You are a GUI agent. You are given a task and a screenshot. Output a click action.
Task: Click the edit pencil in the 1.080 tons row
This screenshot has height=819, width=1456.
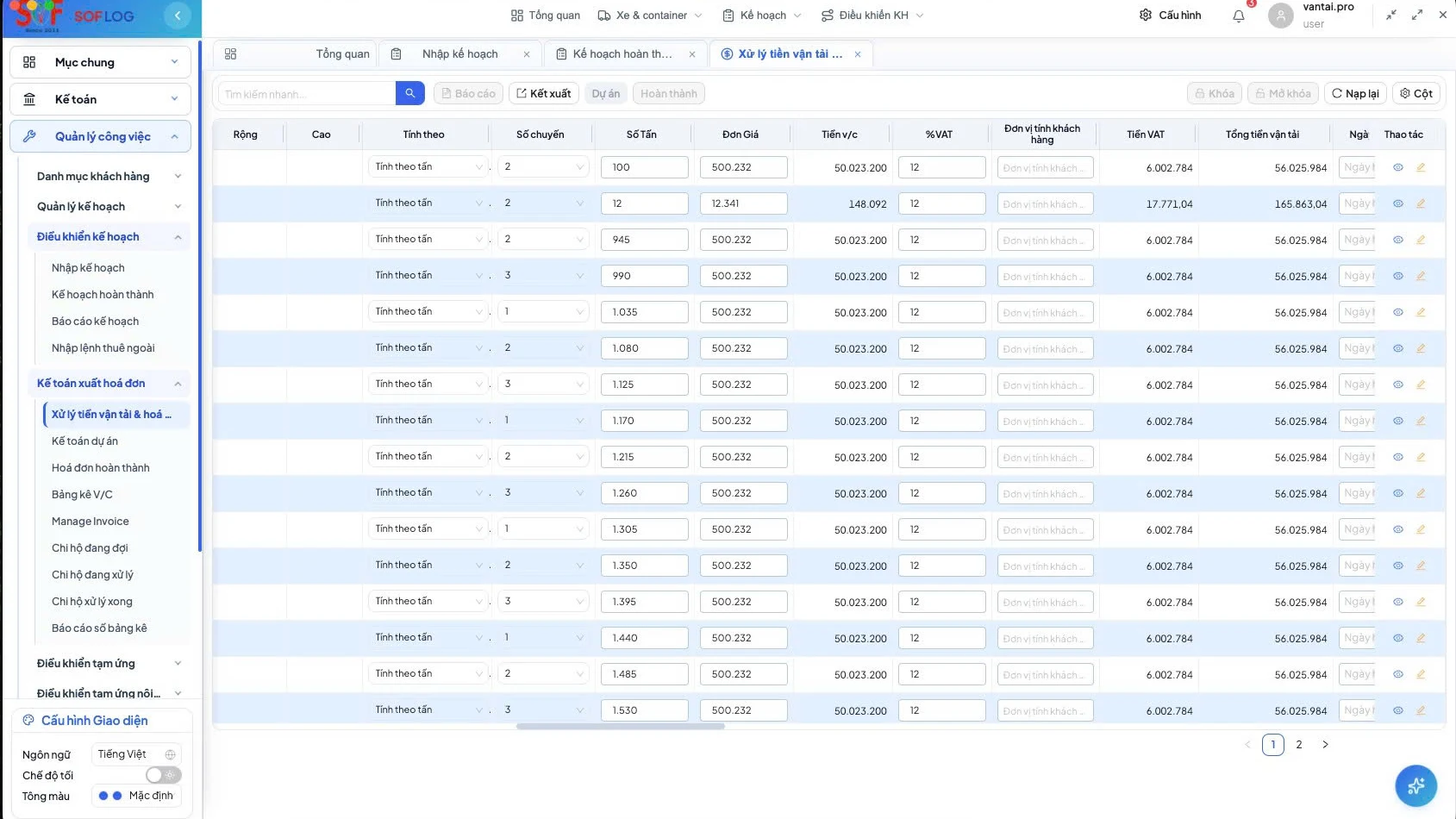pos(1421,348)
